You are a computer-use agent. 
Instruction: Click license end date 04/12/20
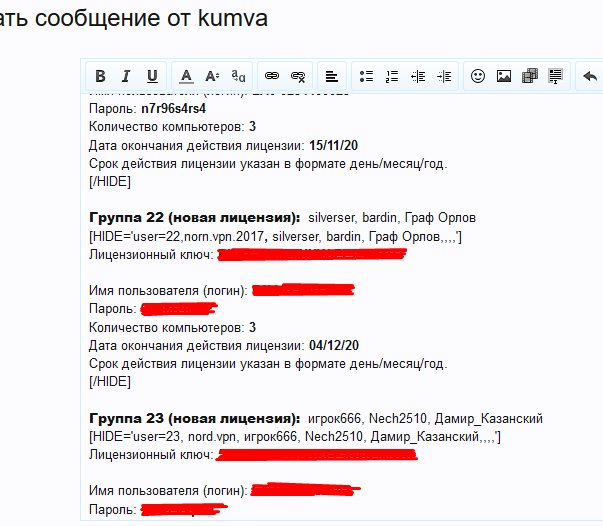pos(334,345)
